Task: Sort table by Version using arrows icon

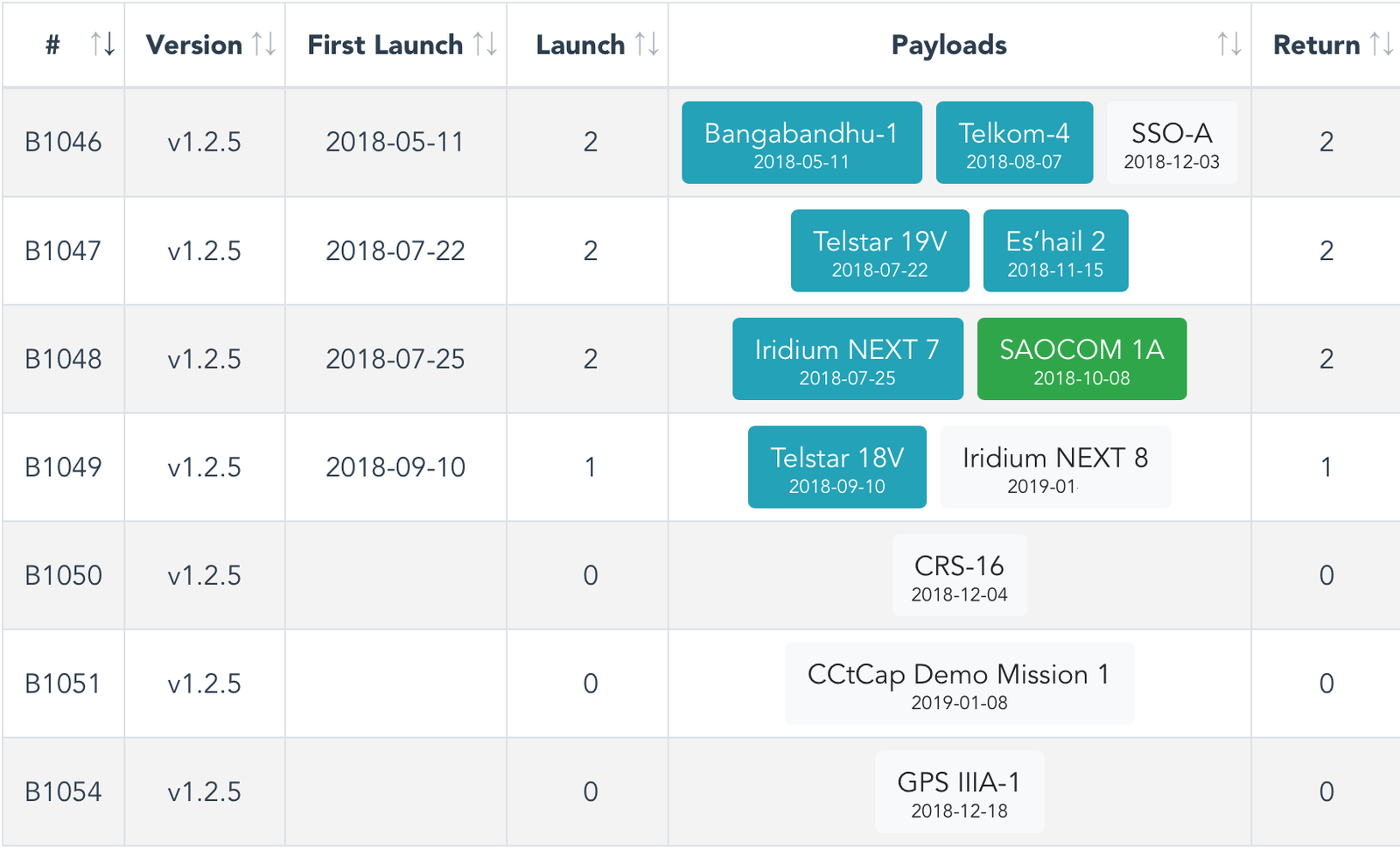Action: coord(263,45)
